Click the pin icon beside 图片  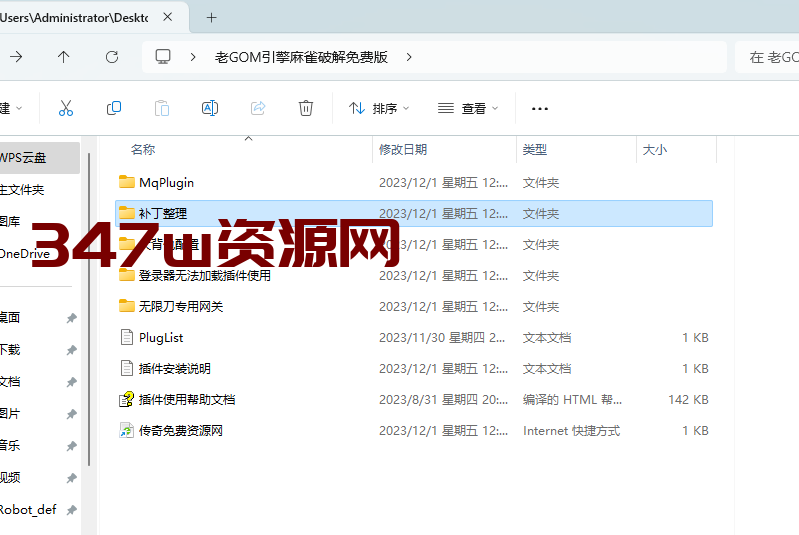(71, 414)
